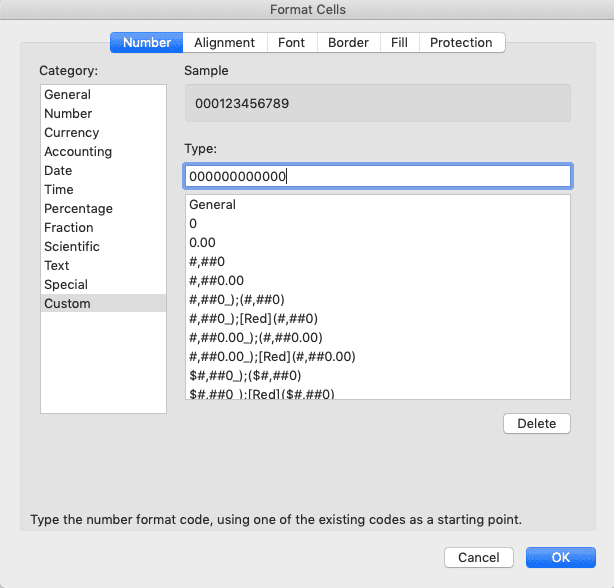Open the Fill tab
The height and width of the screenshot is (588, 614).
point(399,42)
